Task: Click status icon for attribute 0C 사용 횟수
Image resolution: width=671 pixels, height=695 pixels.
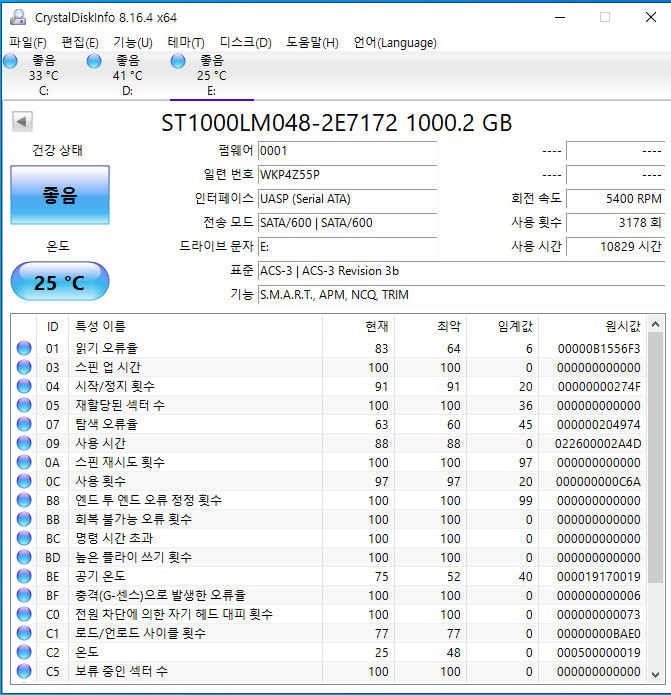Action: [24, 481]
